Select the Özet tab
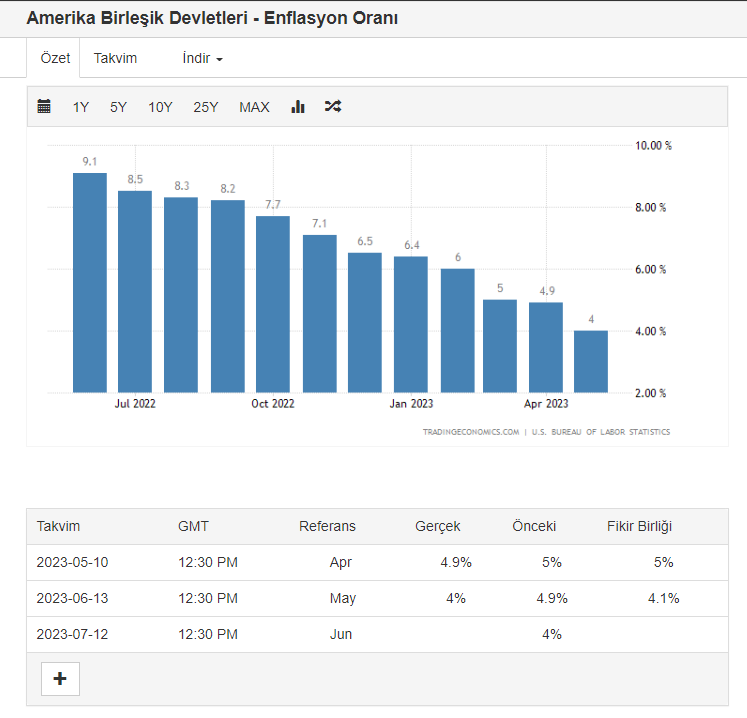The width and height of the screenshot is (747, 718). point(55,58)
